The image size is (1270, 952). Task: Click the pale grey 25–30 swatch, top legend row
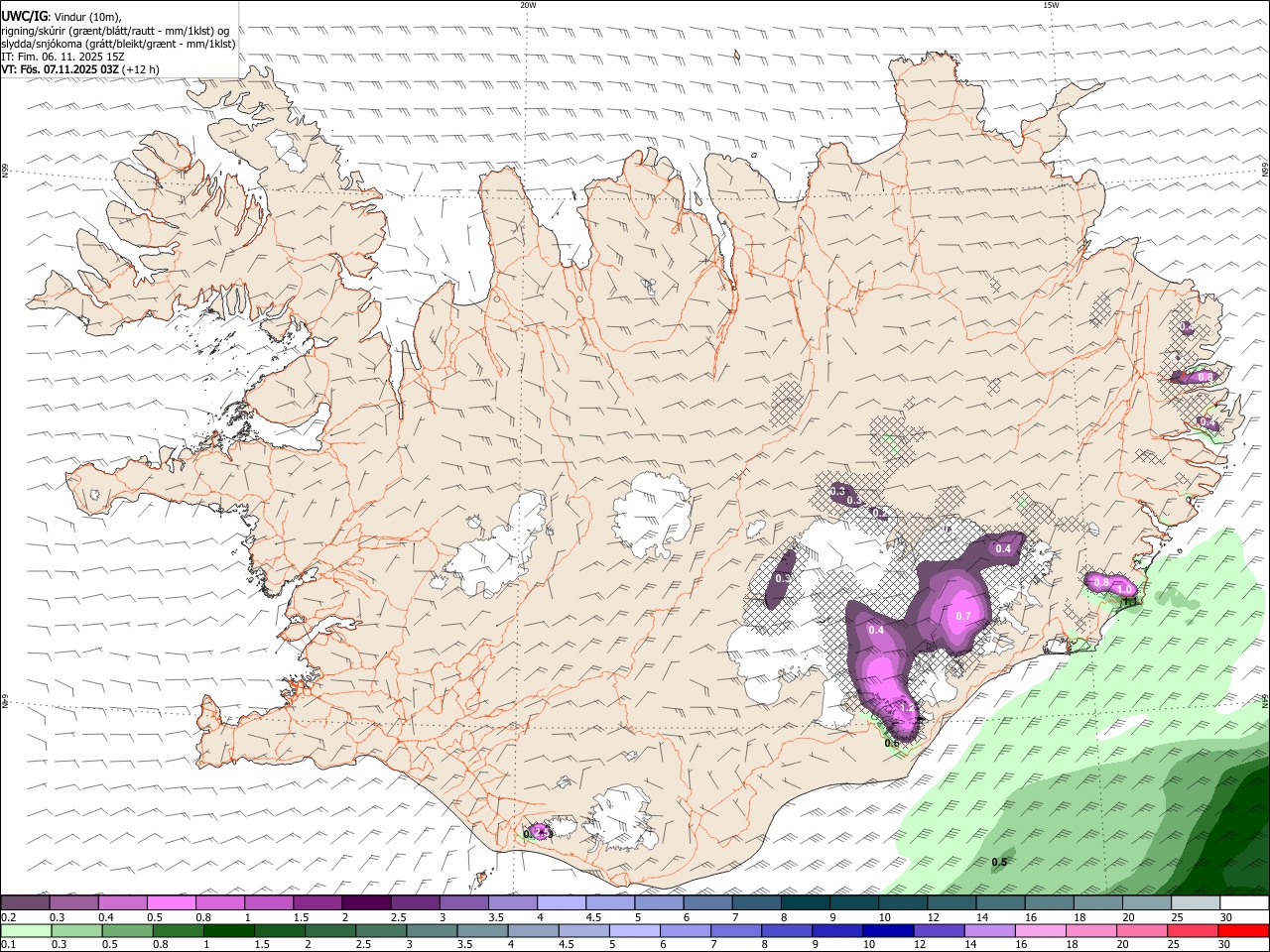[x=1195, y=903]
